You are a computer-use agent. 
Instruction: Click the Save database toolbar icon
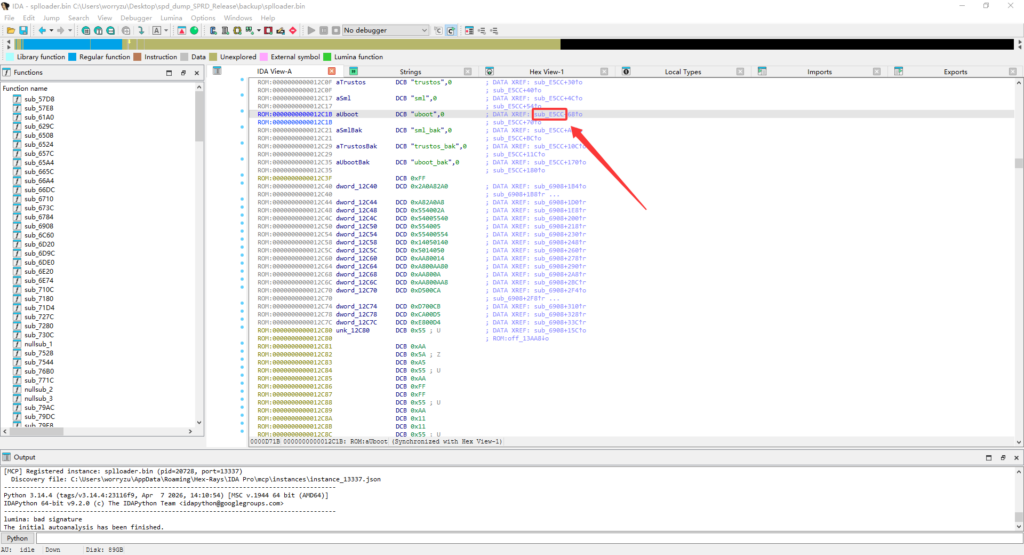[24, 31]
